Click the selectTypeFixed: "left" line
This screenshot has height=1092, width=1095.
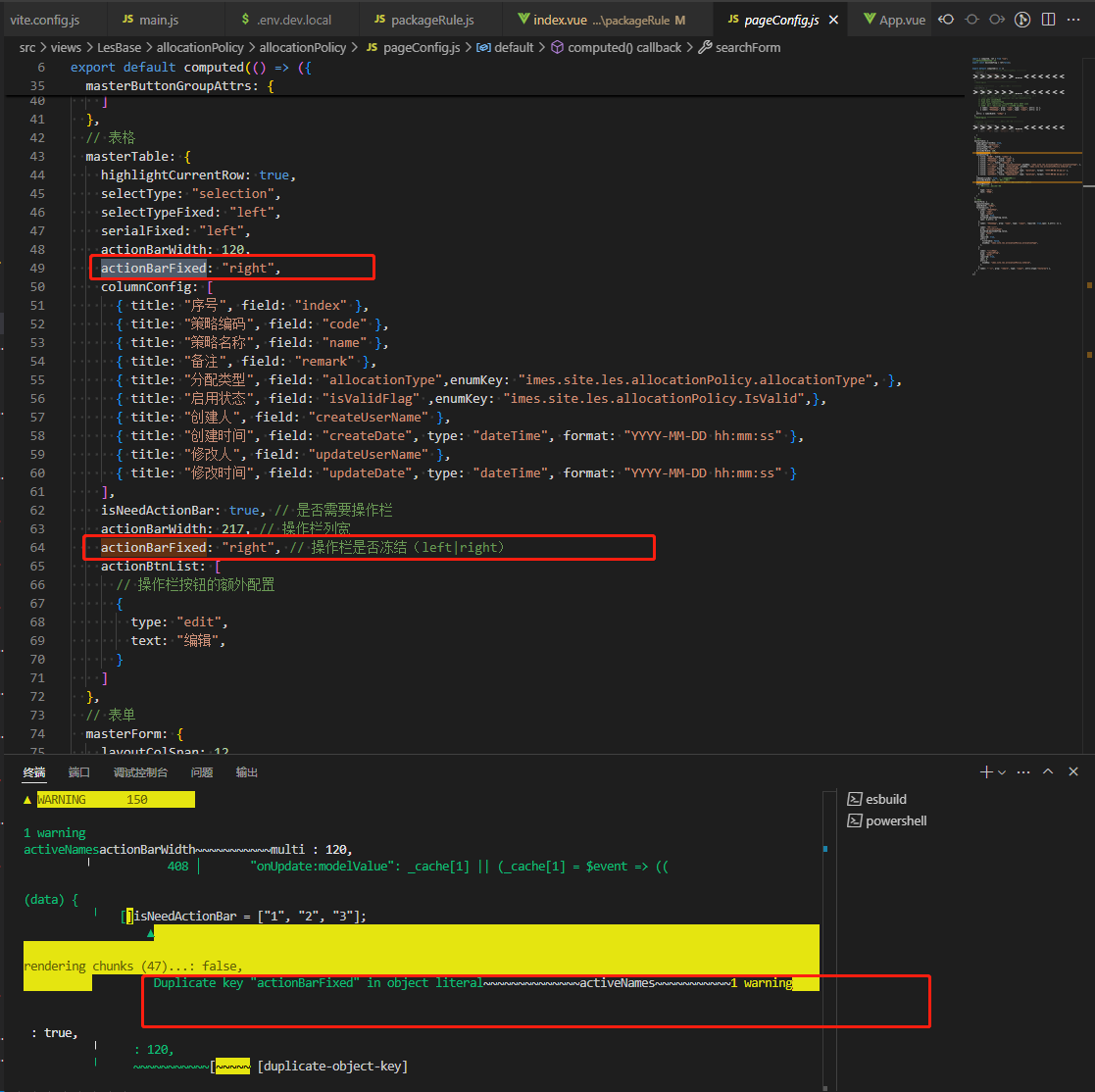coord(190,213)
